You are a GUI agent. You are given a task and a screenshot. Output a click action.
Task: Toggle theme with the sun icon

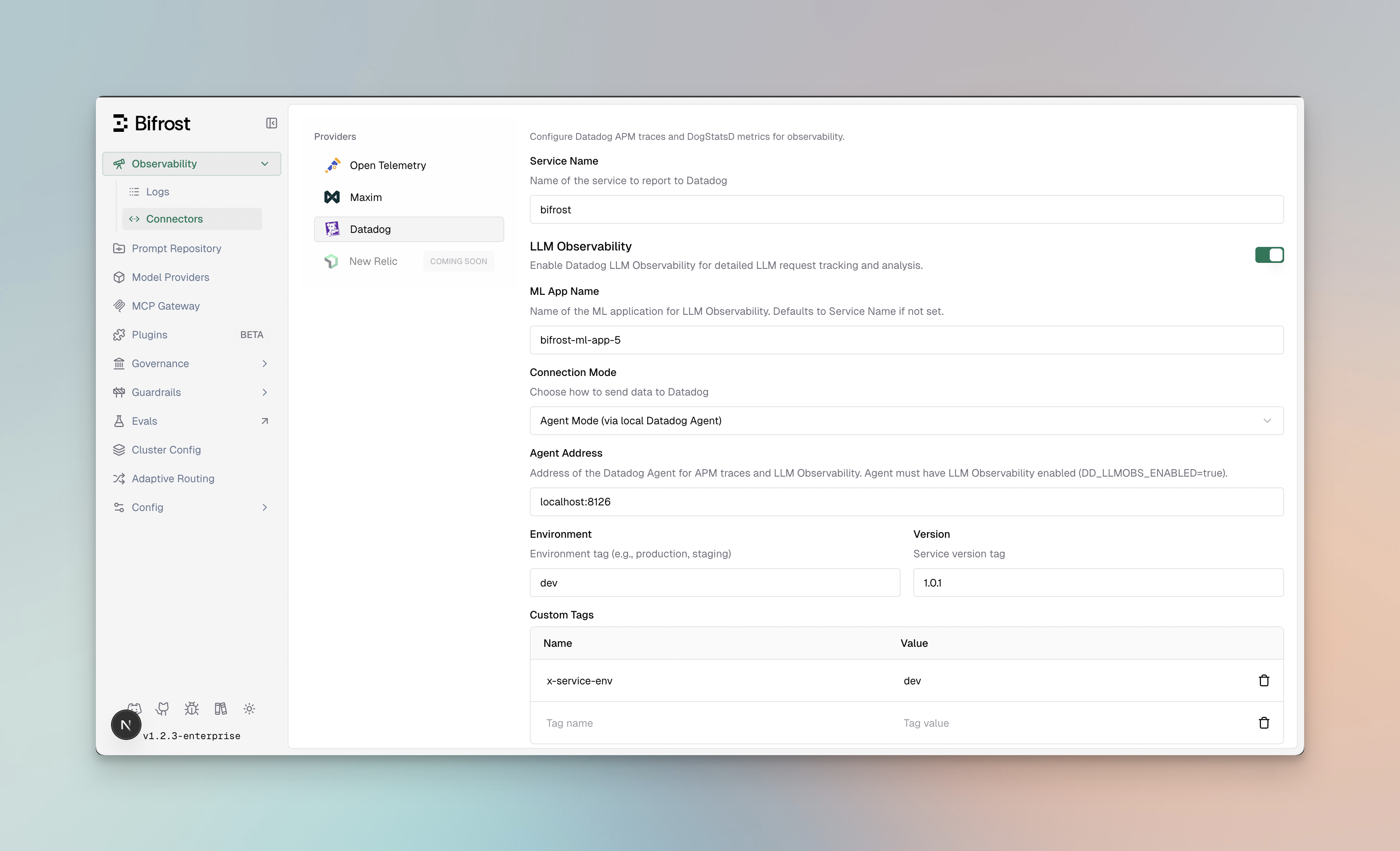pyautogui.click(x=249, y=708)
